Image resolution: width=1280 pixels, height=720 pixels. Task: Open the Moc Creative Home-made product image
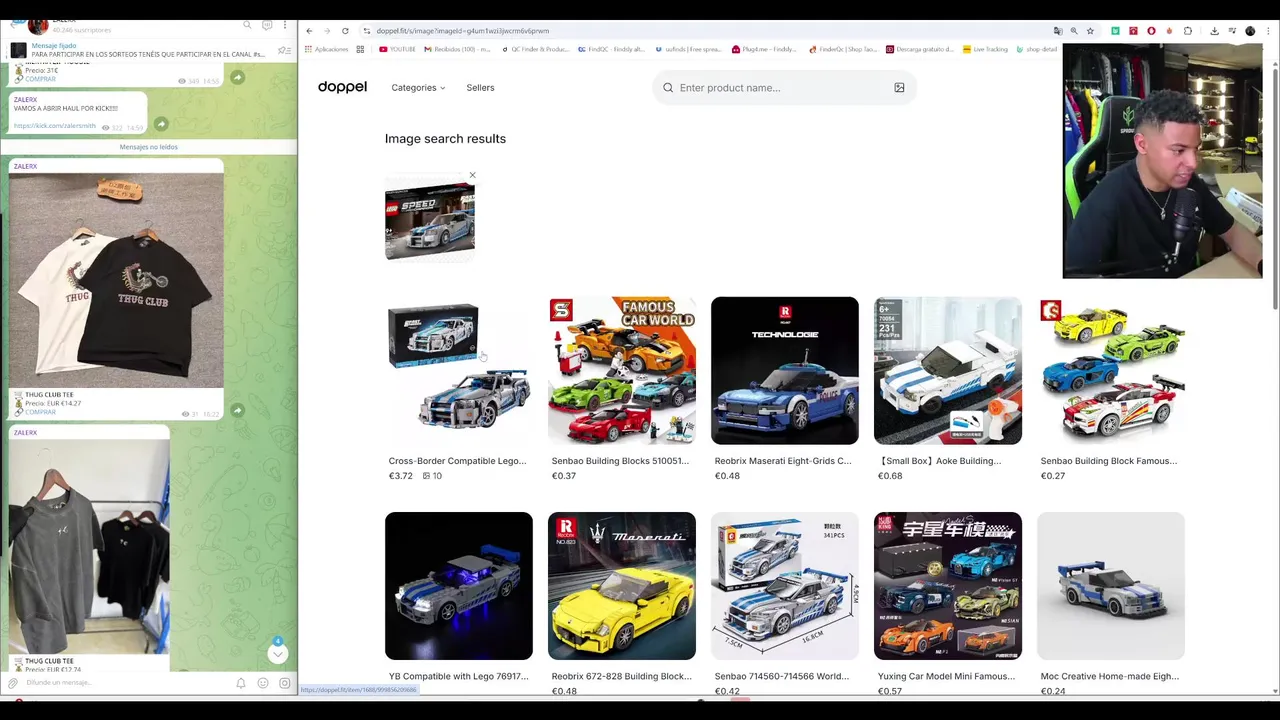pos(1111,586)
